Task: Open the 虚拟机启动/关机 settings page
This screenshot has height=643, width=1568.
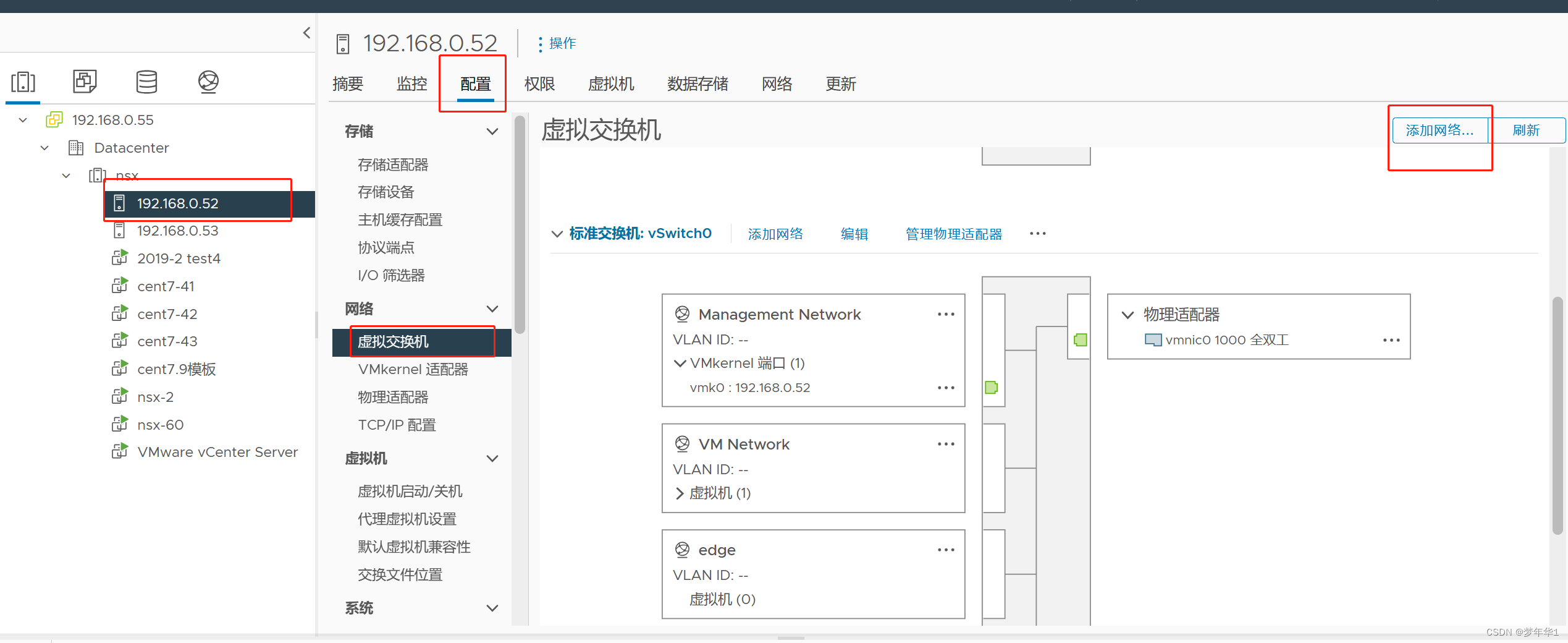Action: click(x=410, y=491)
